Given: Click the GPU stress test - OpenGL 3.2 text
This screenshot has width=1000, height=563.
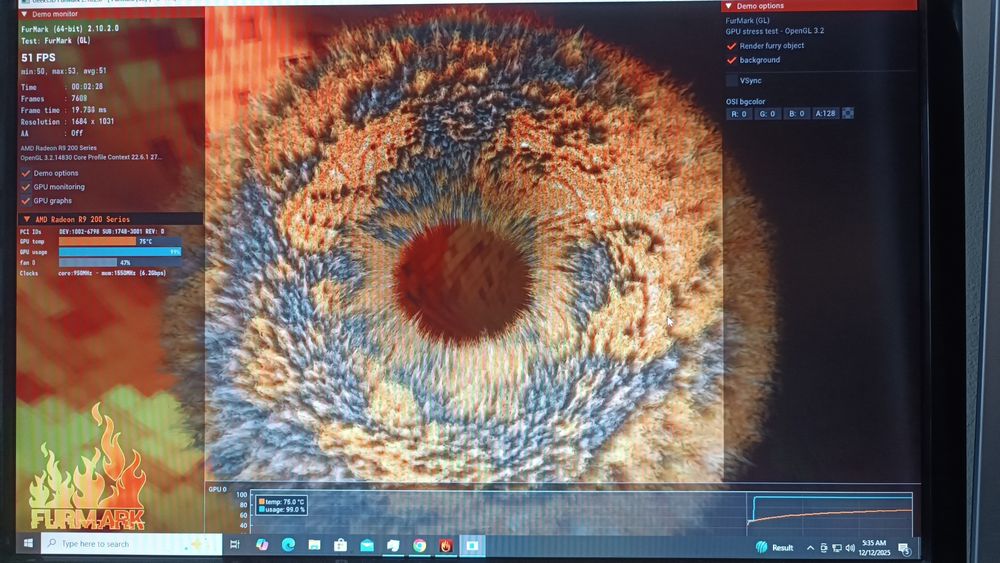Looking at the screenshot, I should [774, 31].
